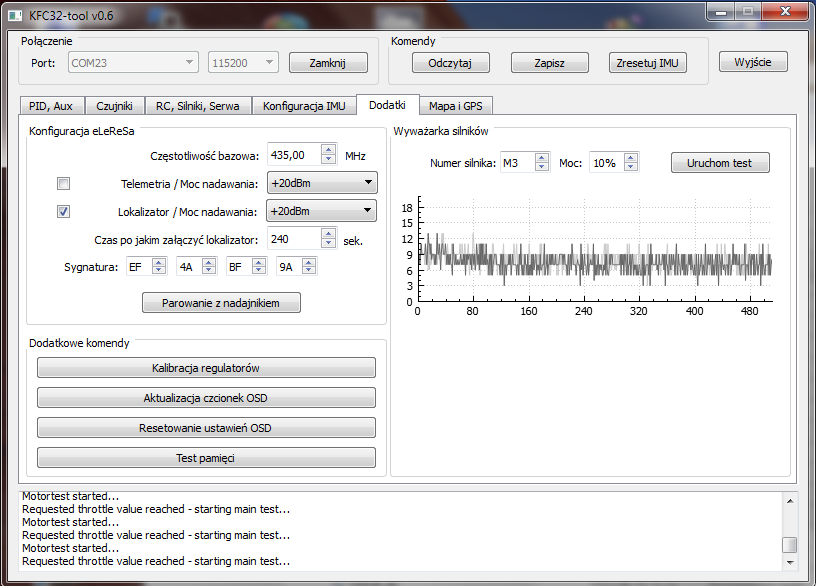Image resolution: width=816 pixels, height=586 pixels.
Task: Increase base frequency with up arrow
Action: [328, 150]
